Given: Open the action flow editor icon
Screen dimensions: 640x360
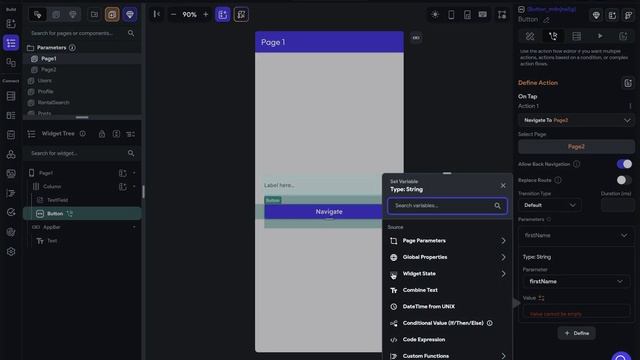Looking at the screenshot, I should point(628,83).
